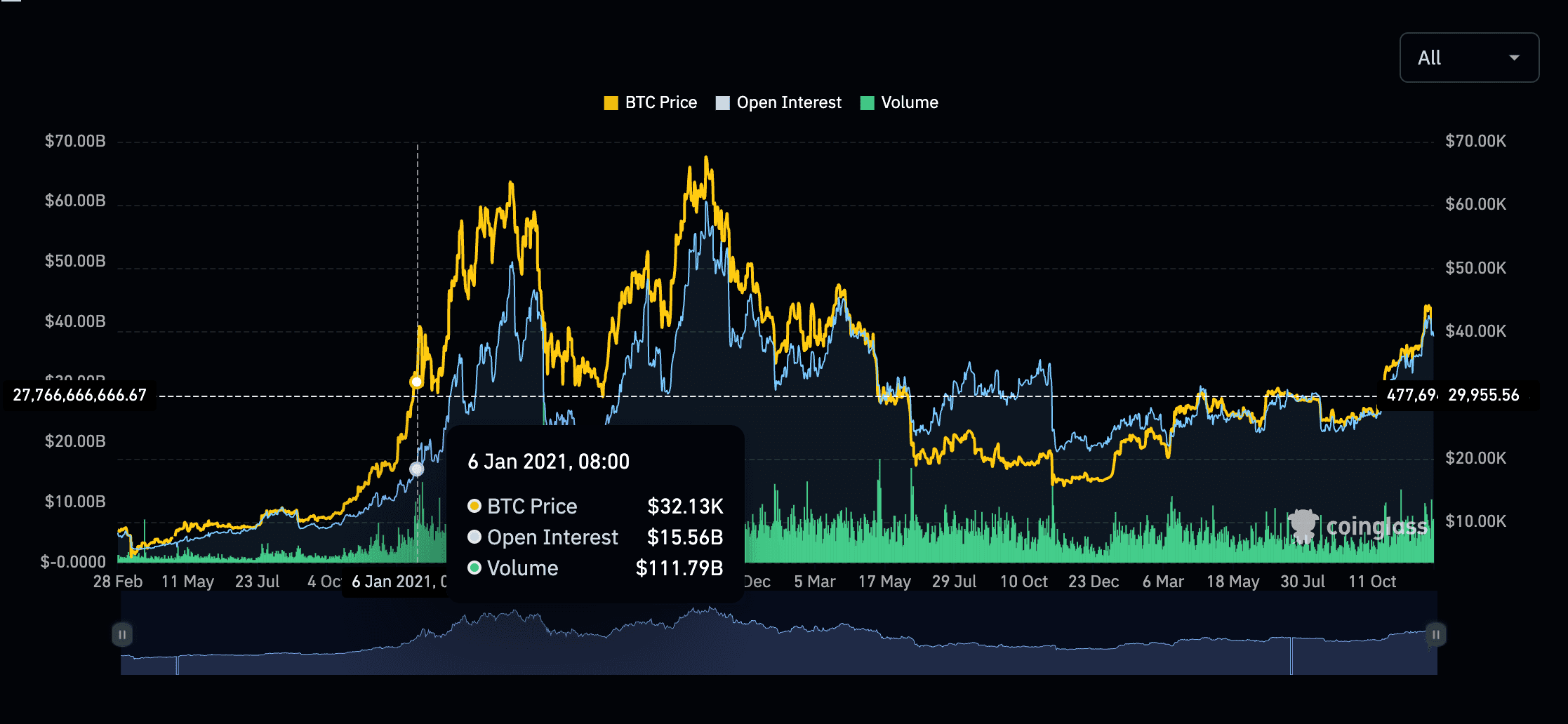Click the 29,955.56 crosshair price label
Image resolution: width=1568 pixels, height=724 pixels.
(x=1484, y=396)
